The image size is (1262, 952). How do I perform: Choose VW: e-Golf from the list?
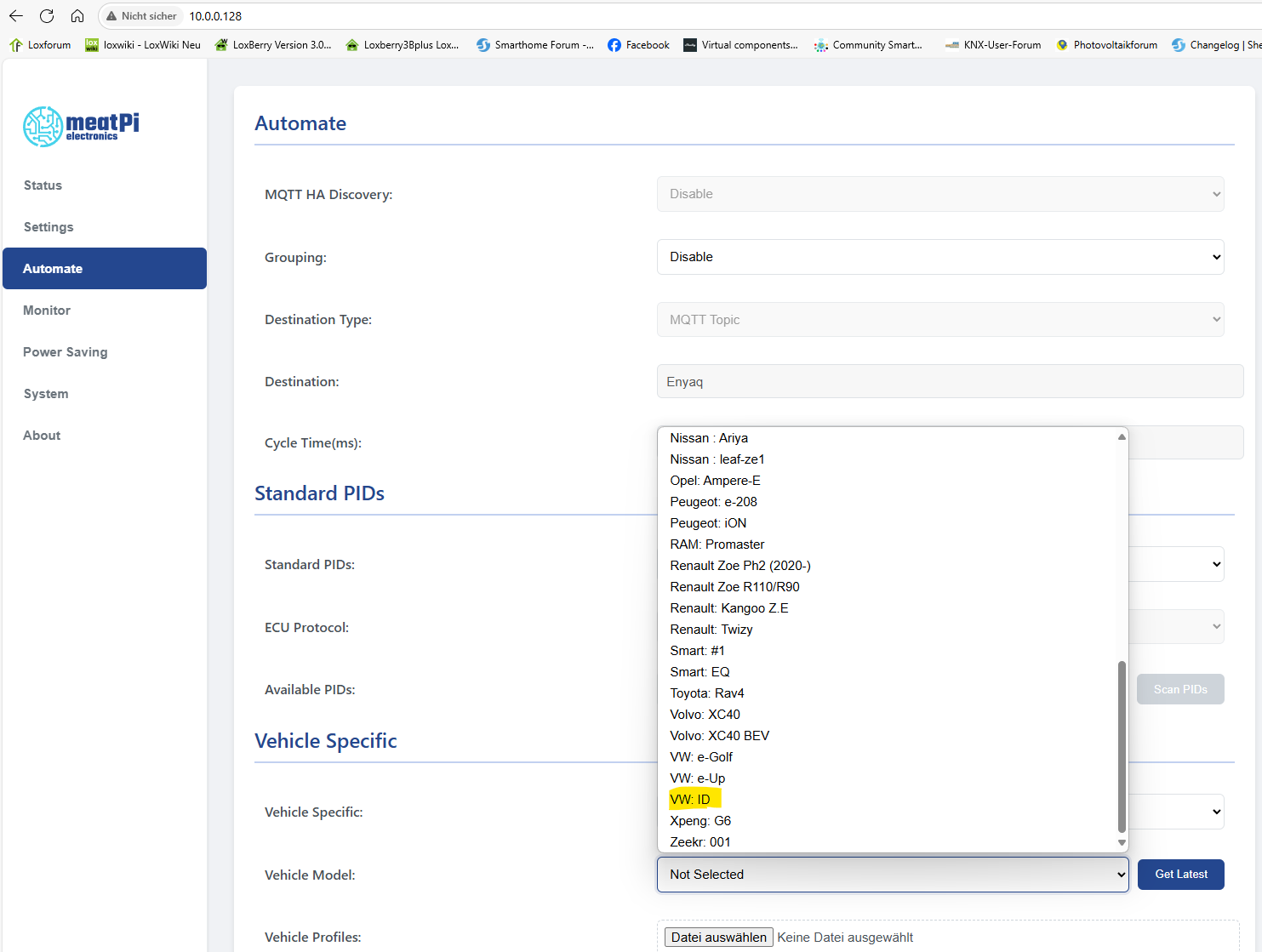point(888,757)
